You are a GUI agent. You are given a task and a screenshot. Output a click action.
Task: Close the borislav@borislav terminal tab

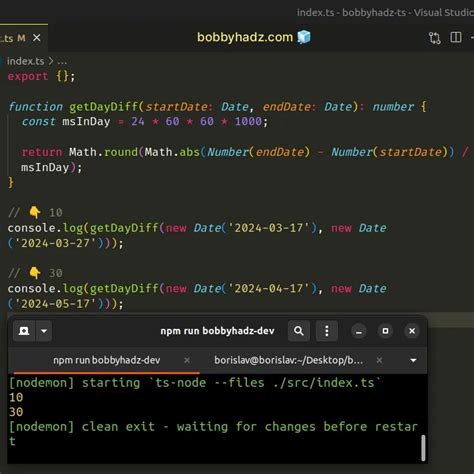point(379,360)
